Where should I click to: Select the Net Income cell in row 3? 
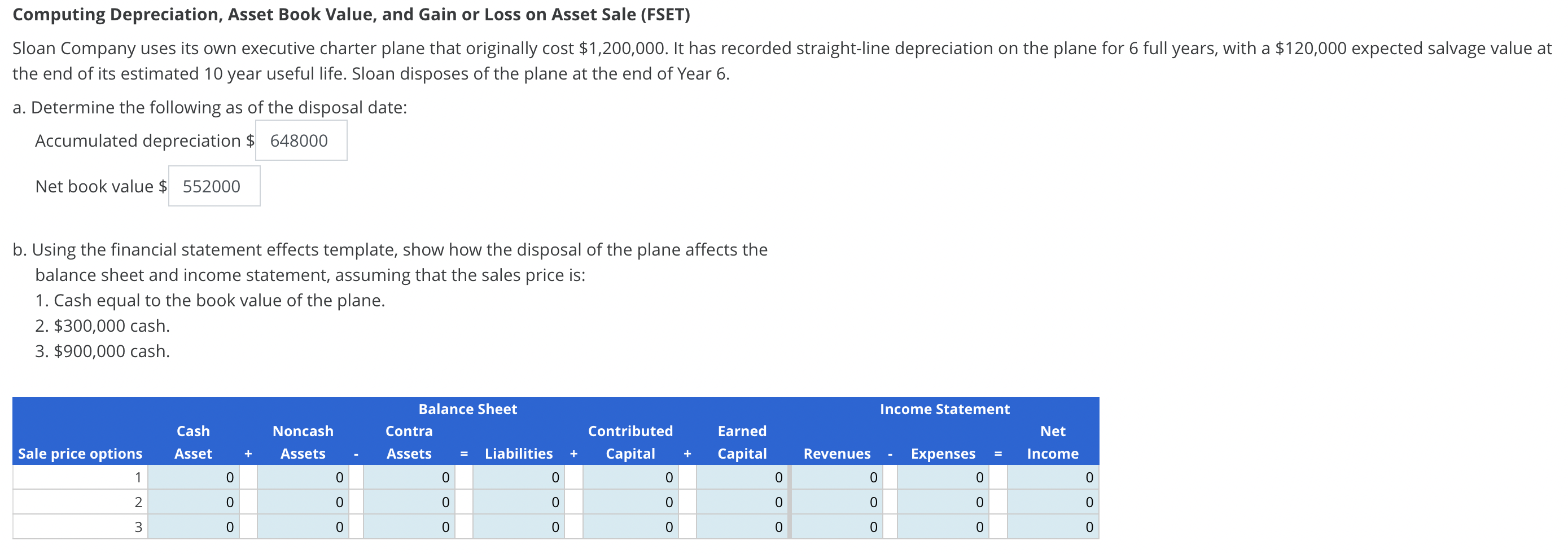[x=1052, y=526]
